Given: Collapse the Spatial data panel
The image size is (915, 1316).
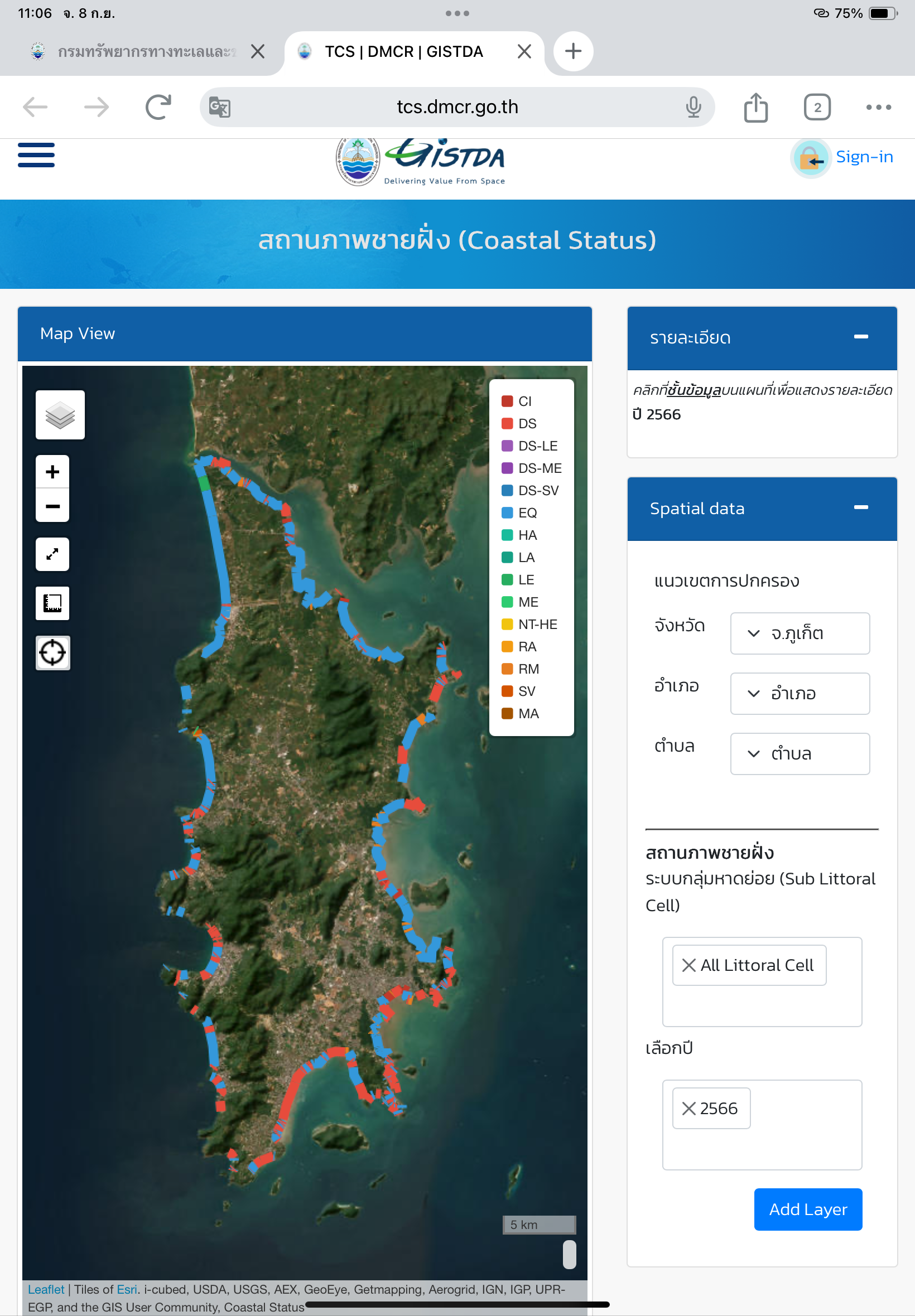Looking at the screenshot, I should click(x=860, y=507).
